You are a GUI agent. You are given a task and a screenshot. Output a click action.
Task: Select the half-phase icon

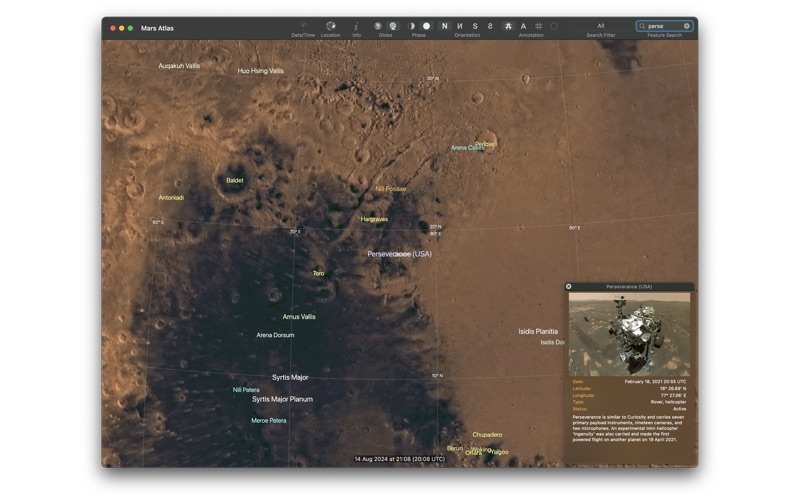click(411, 26)
